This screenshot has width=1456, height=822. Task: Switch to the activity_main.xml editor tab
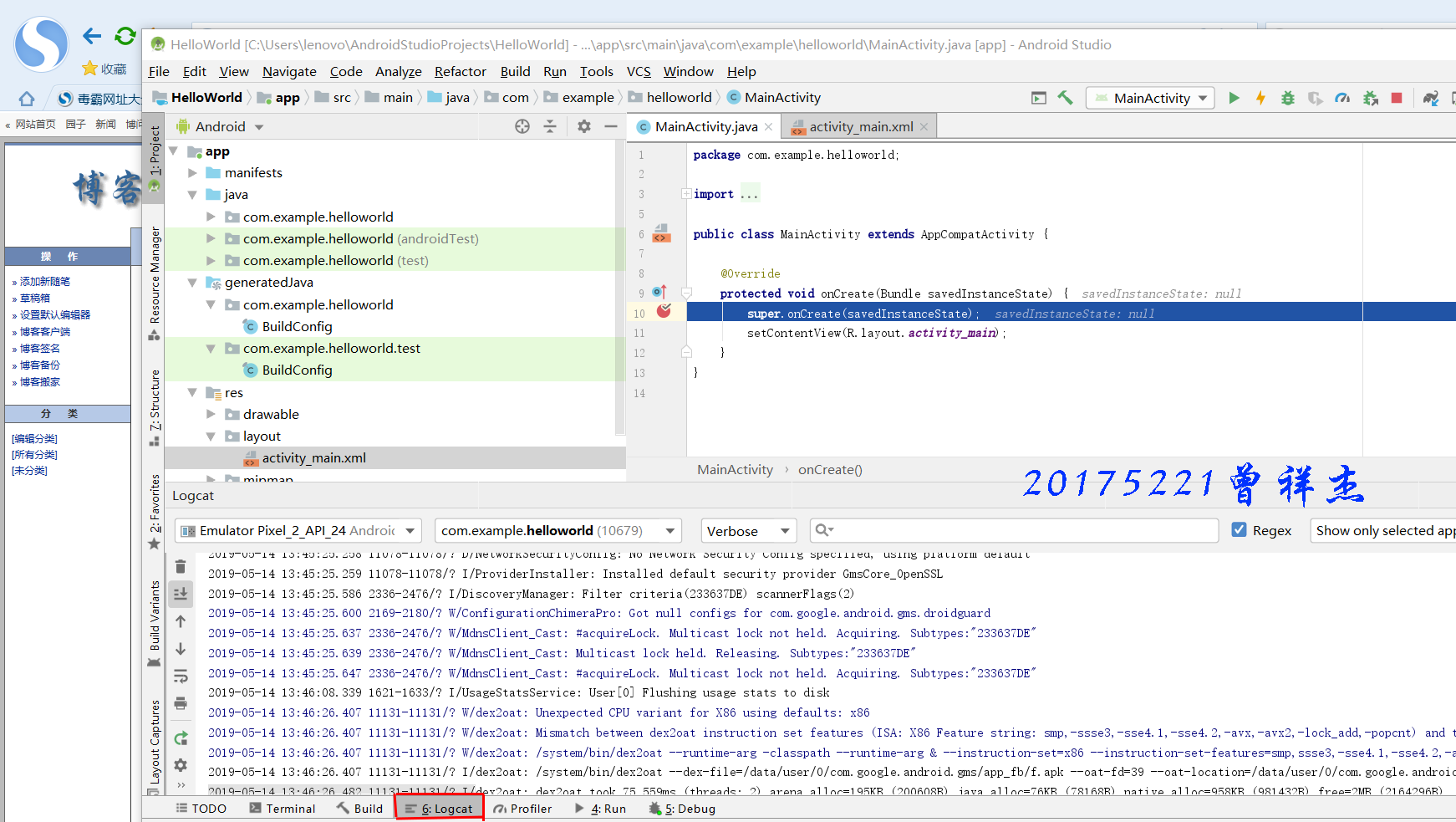click(861, 126)
